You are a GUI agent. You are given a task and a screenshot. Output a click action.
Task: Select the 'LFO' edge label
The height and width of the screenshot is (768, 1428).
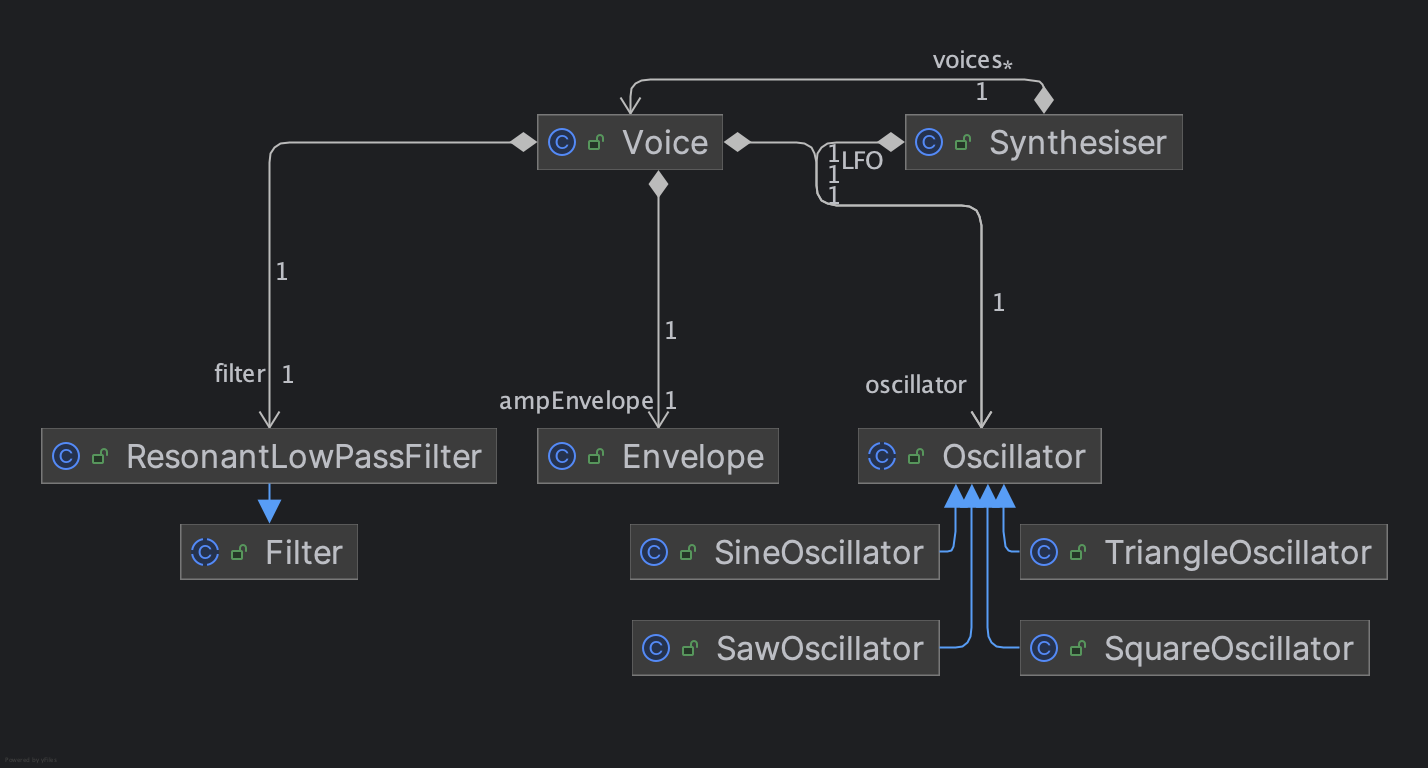[x=862, y=160]
